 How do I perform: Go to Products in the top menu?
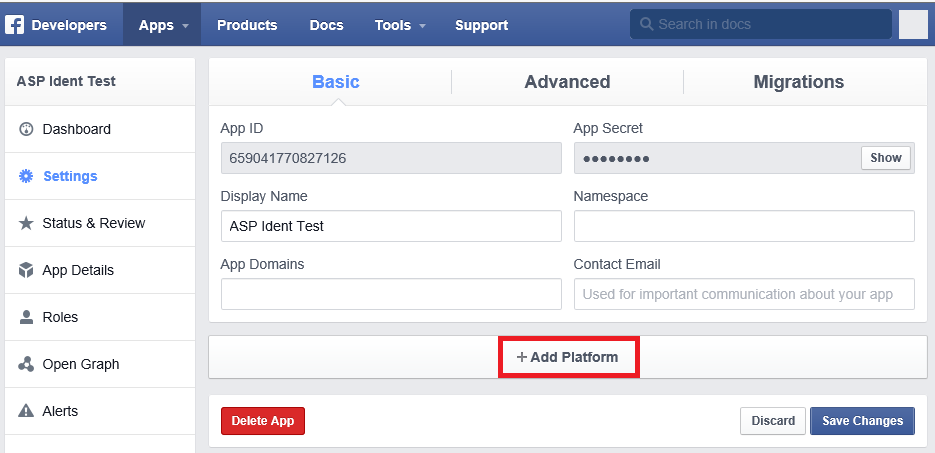[x=247, y=25]
